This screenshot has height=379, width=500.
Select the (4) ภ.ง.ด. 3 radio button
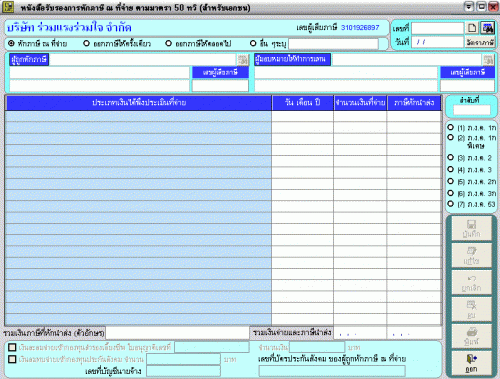click(x=451, y=169)
